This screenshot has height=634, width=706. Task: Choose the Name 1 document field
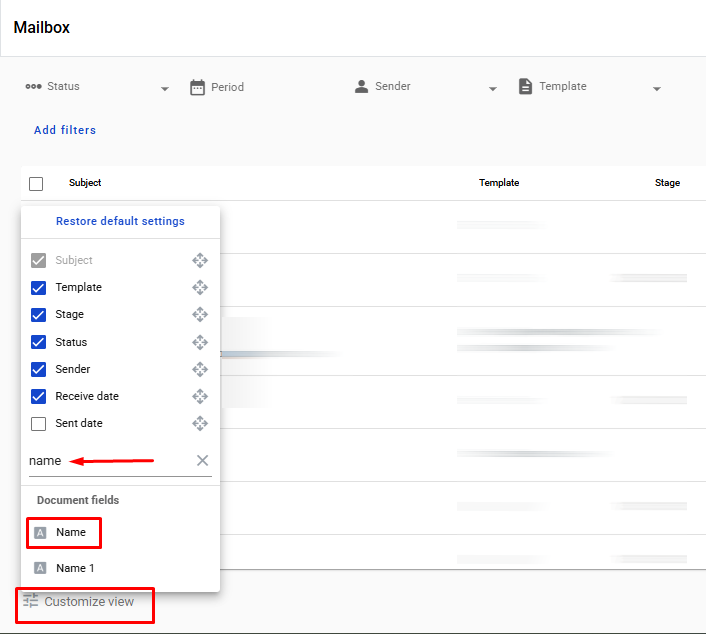click(x=74, y=568)
